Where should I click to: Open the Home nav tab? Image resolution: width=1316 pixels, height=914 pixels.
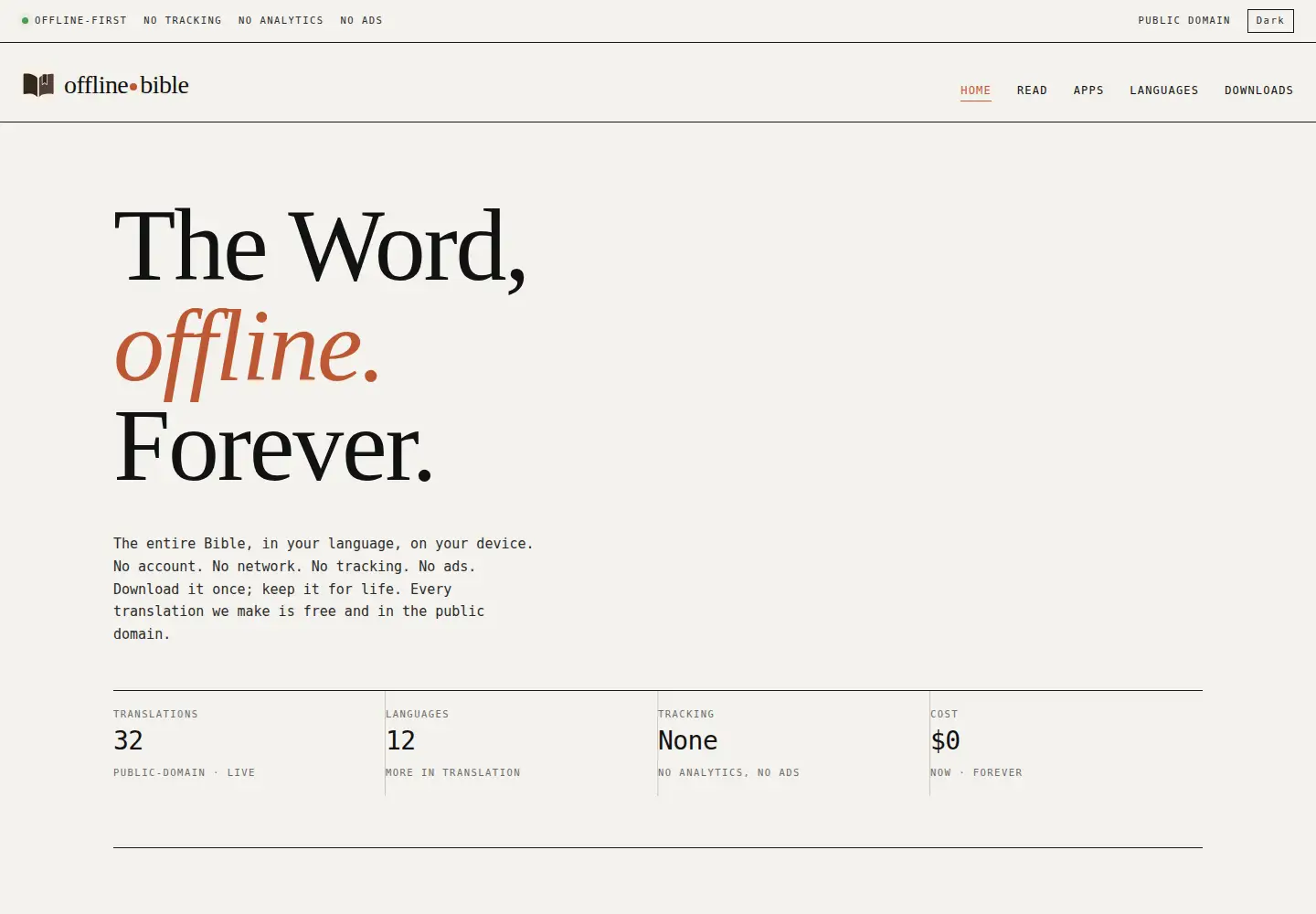[975, 90]
